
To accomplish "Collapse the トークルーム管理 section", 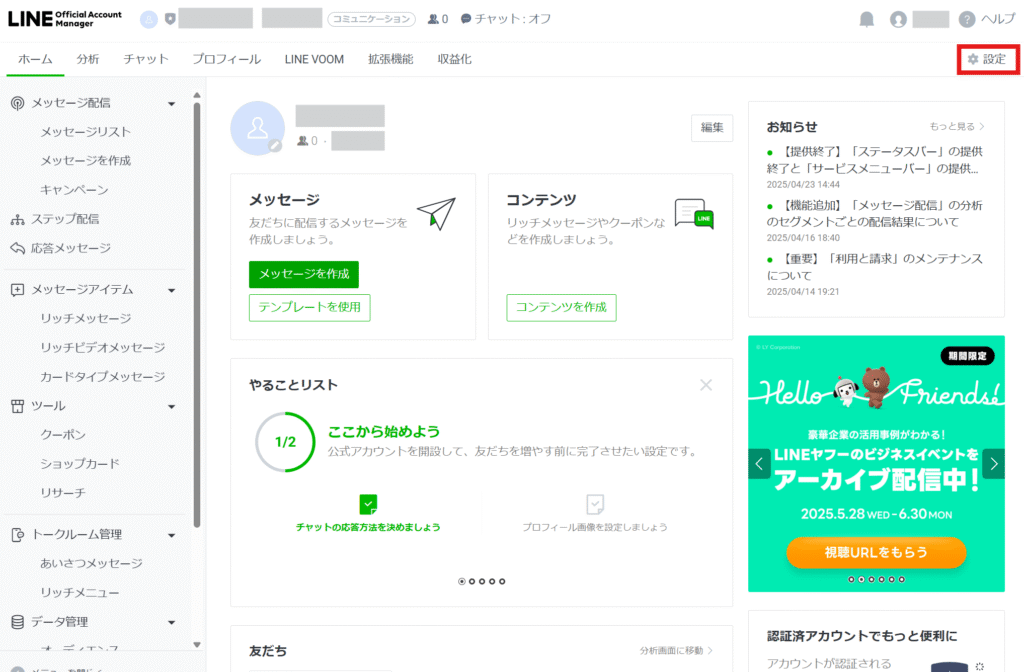I will (172, 536).
